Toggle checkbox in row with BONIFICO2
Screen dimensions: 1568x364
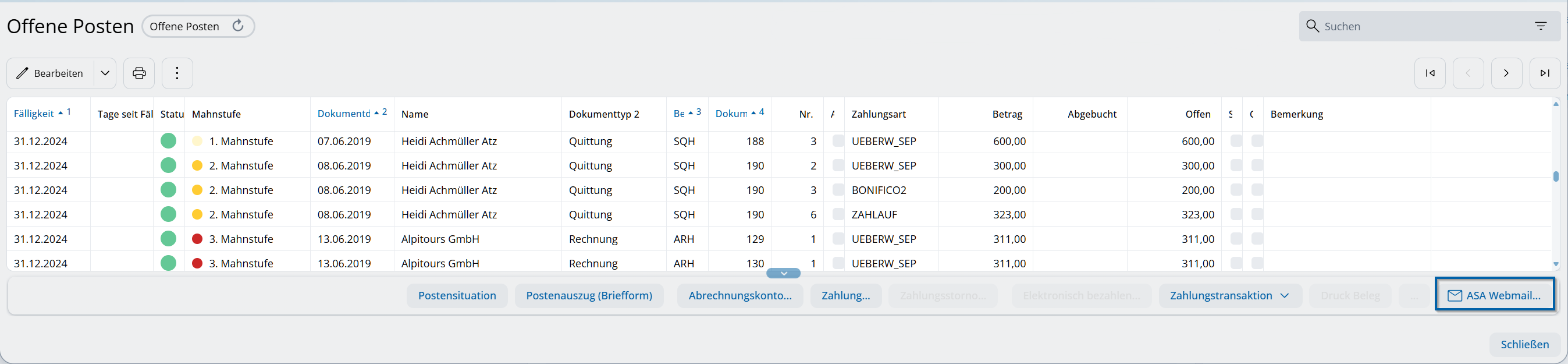[x=838, y=190]
